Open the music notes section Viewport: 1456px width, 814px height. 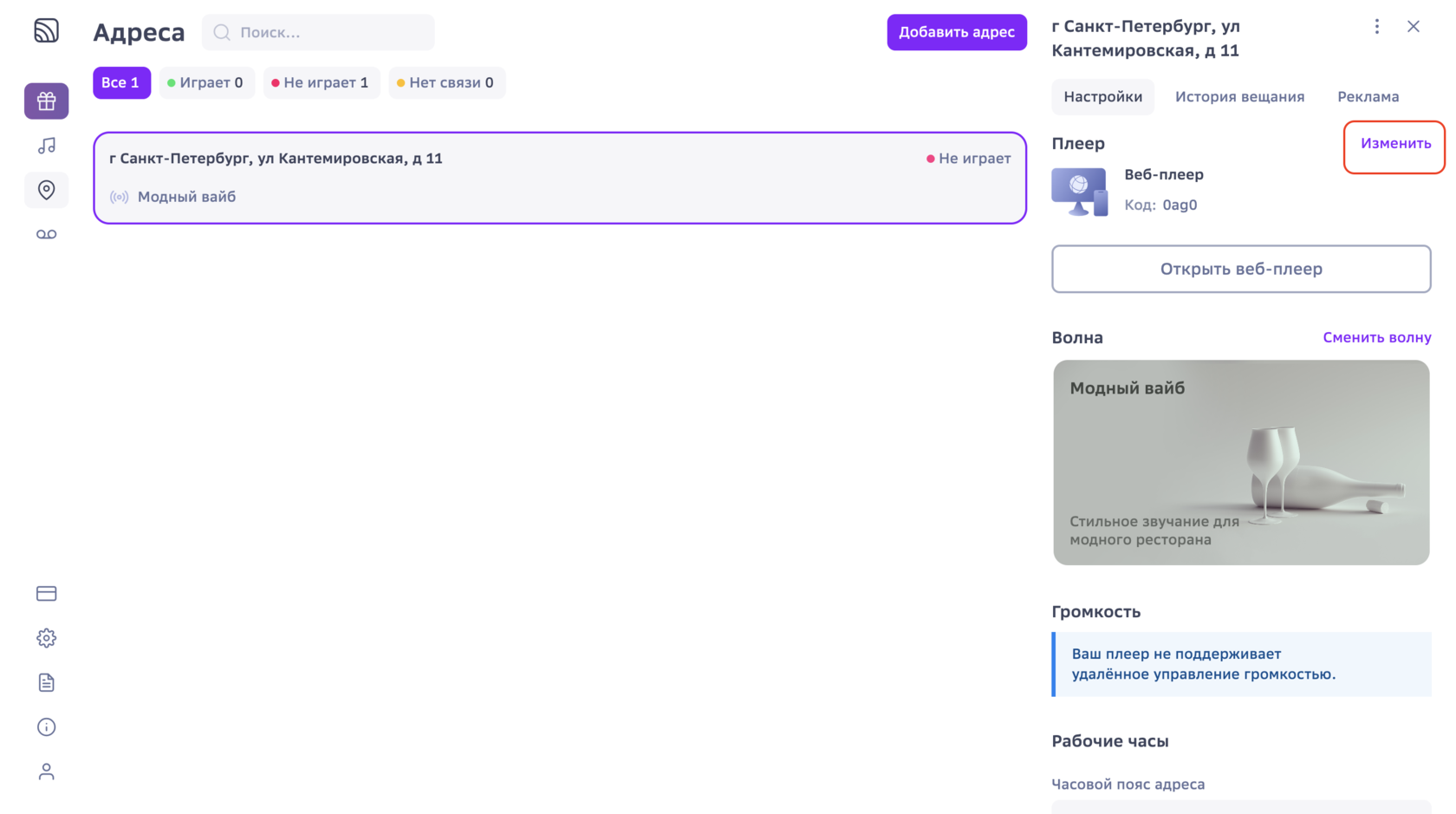pyautogui.click(x=46, y=146)
